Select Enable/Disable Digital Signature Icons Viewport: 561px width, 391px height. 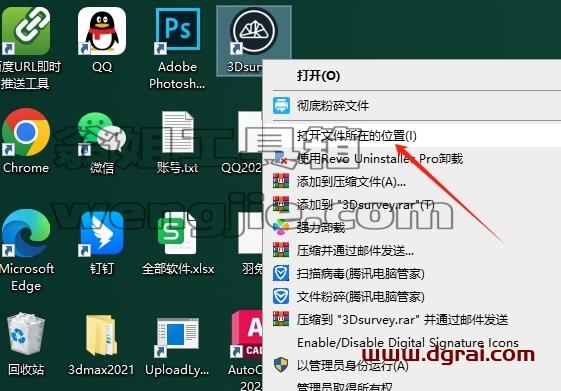pyautogui.click(x=411, y=342)
